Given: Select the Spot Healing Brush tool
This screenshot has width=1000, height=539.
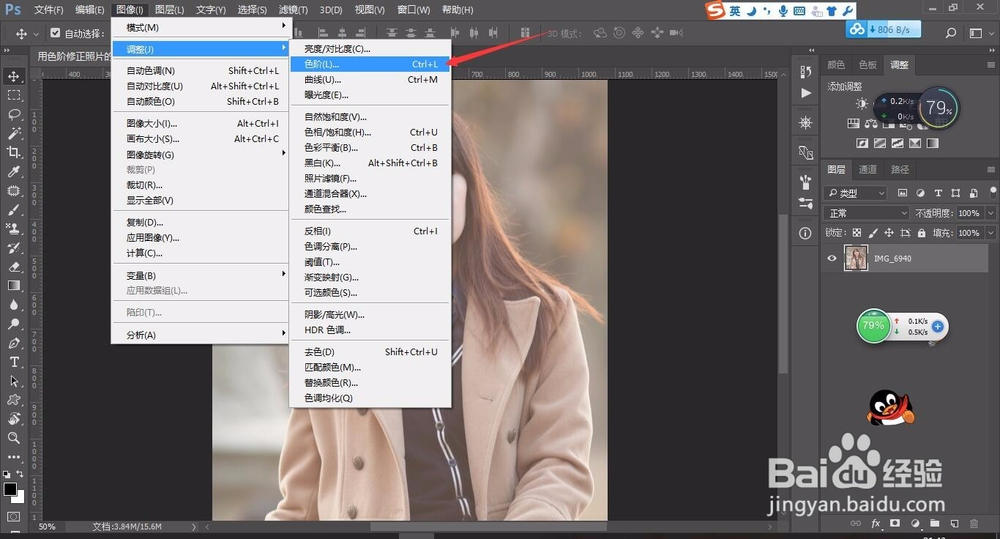Looking at the screenshot, I should click(13, 190).
